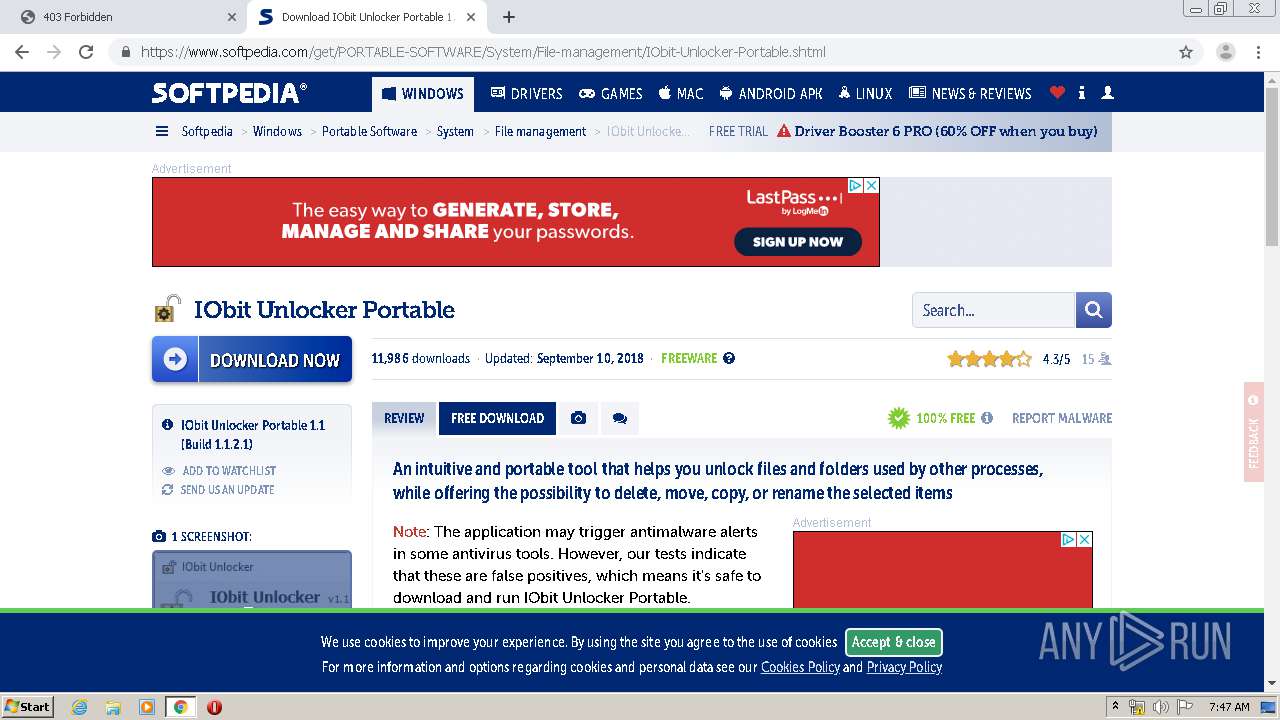Click the Search input field

tap(994, 310)
